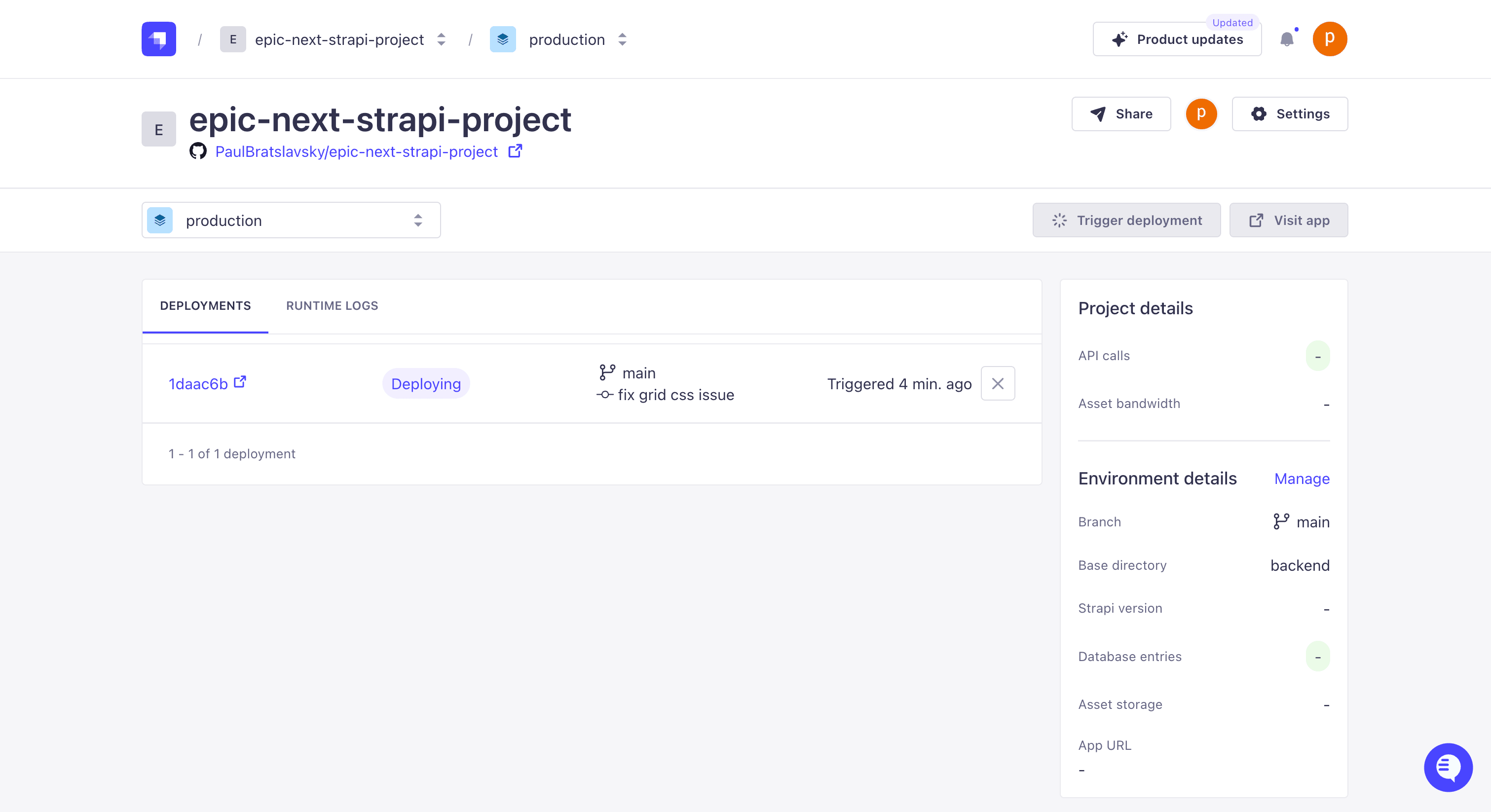Click the Share button
The width and height of the screenshot is (1491, 812).
tap(1121, 113)
